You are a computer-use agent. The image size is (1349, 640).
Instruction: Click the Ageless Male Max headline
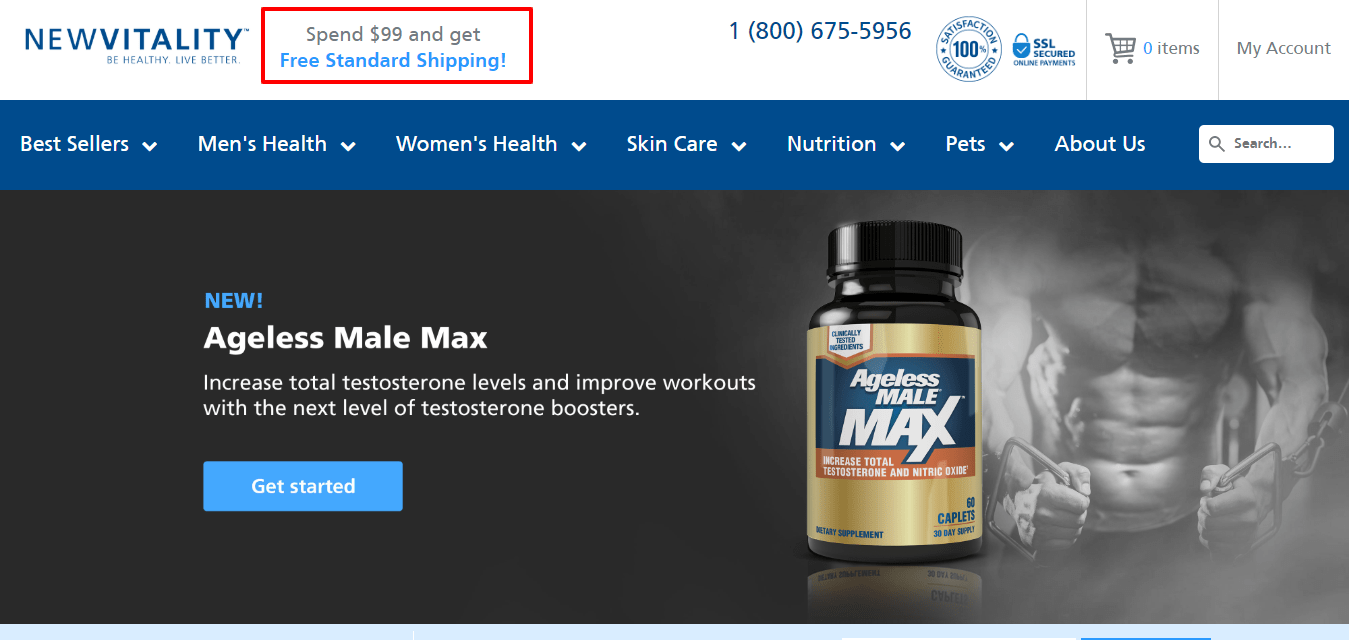coord(345,338)
